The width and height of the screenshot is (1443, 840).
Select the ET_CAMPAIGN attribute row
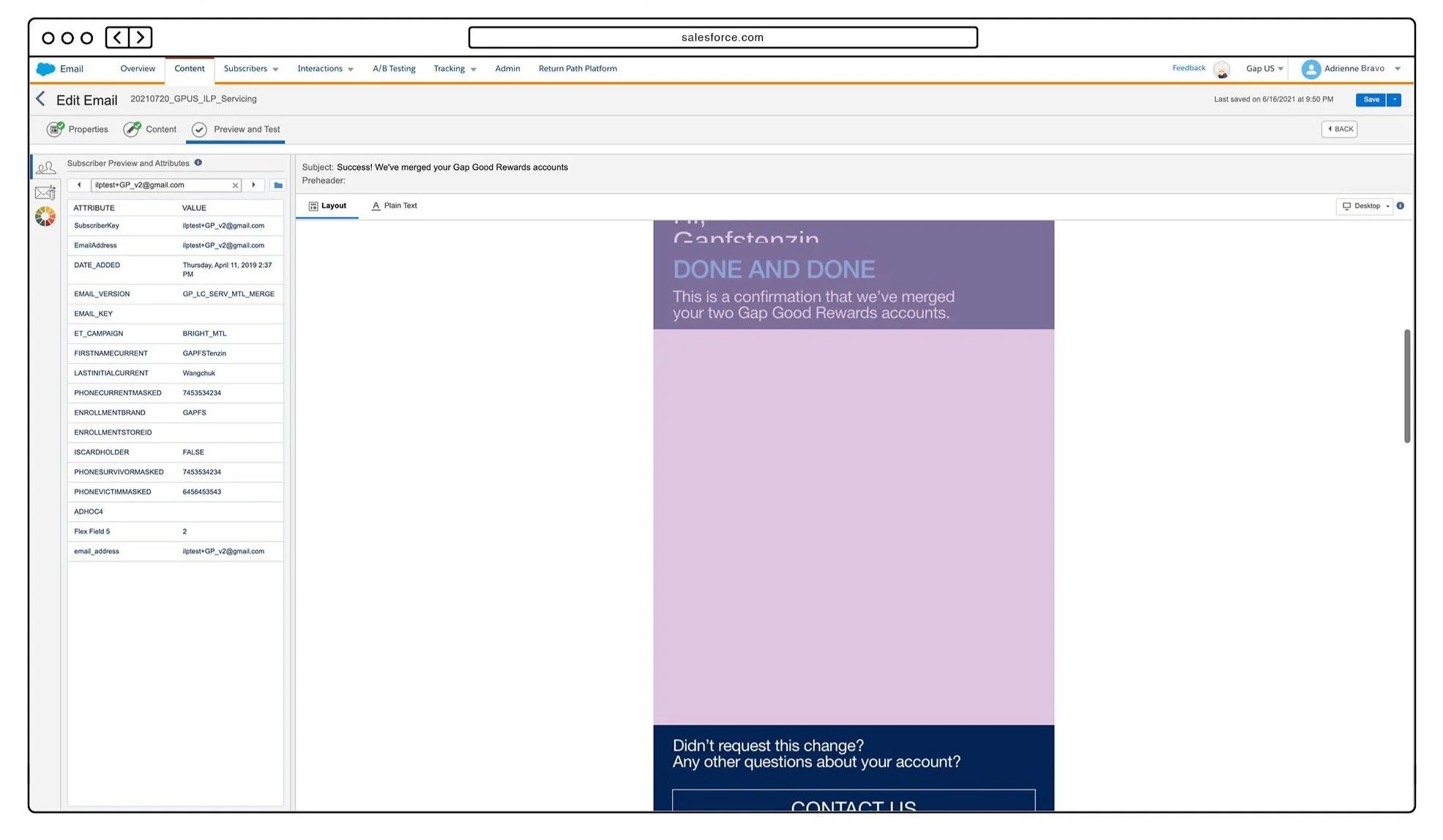[176, 334]
